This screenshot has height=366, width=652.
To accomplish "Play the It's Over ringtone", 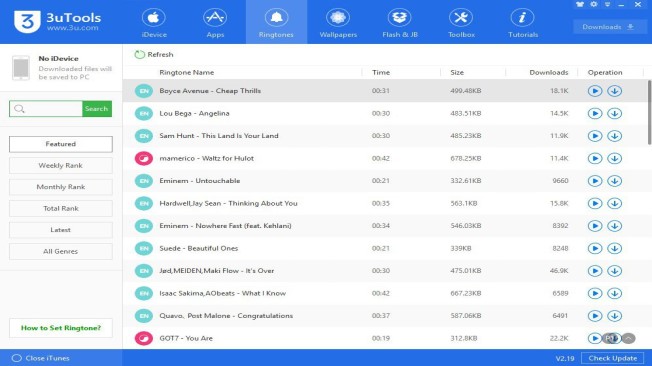I will (x=595, y=271).
